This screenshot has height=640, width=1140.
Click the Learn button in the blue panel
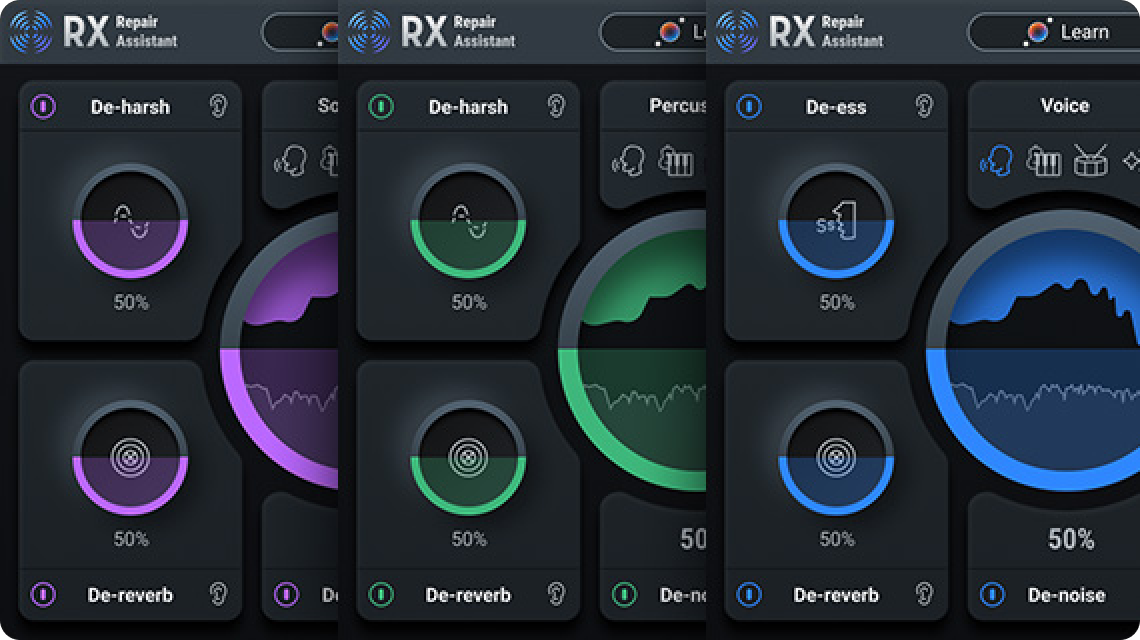coord(1054,32)
